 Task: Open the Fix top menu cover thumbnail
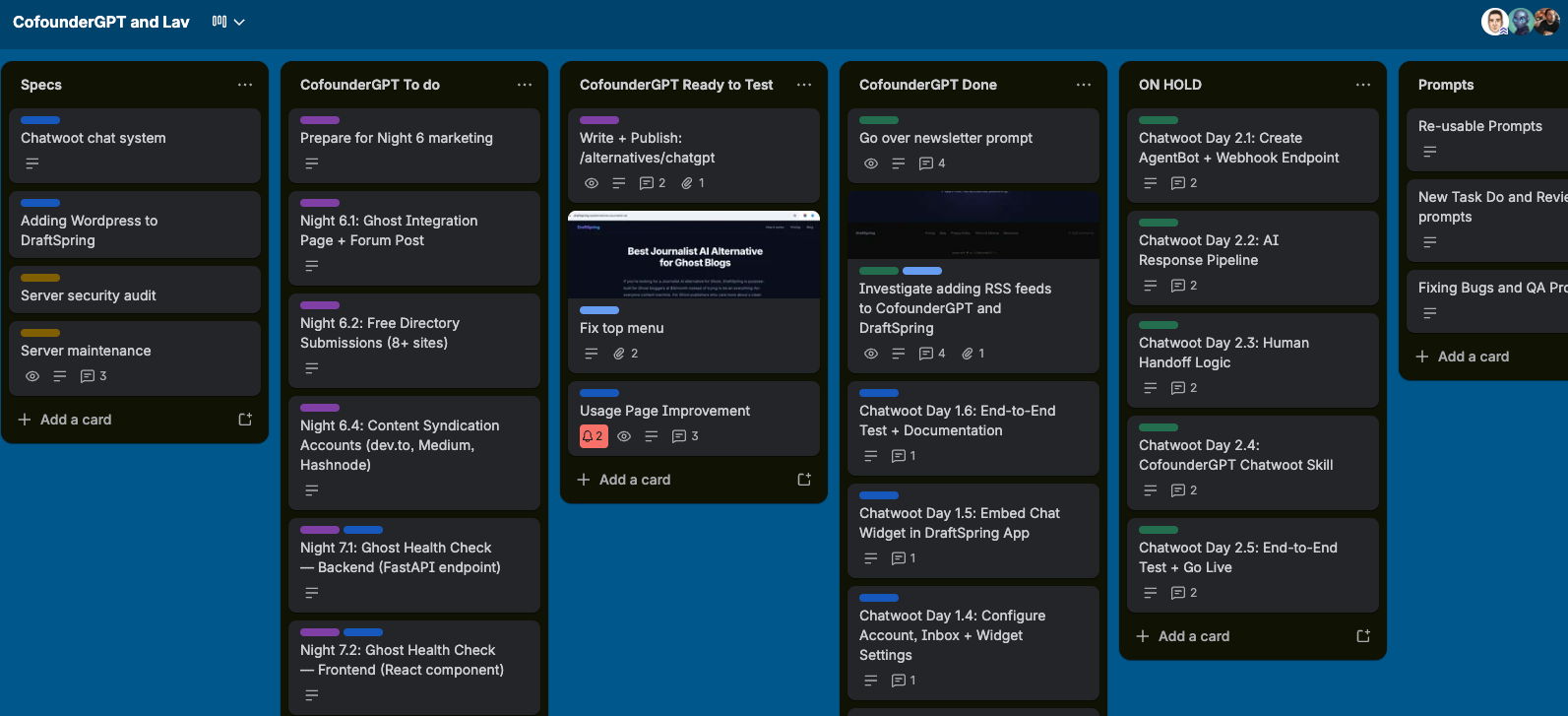694,254
